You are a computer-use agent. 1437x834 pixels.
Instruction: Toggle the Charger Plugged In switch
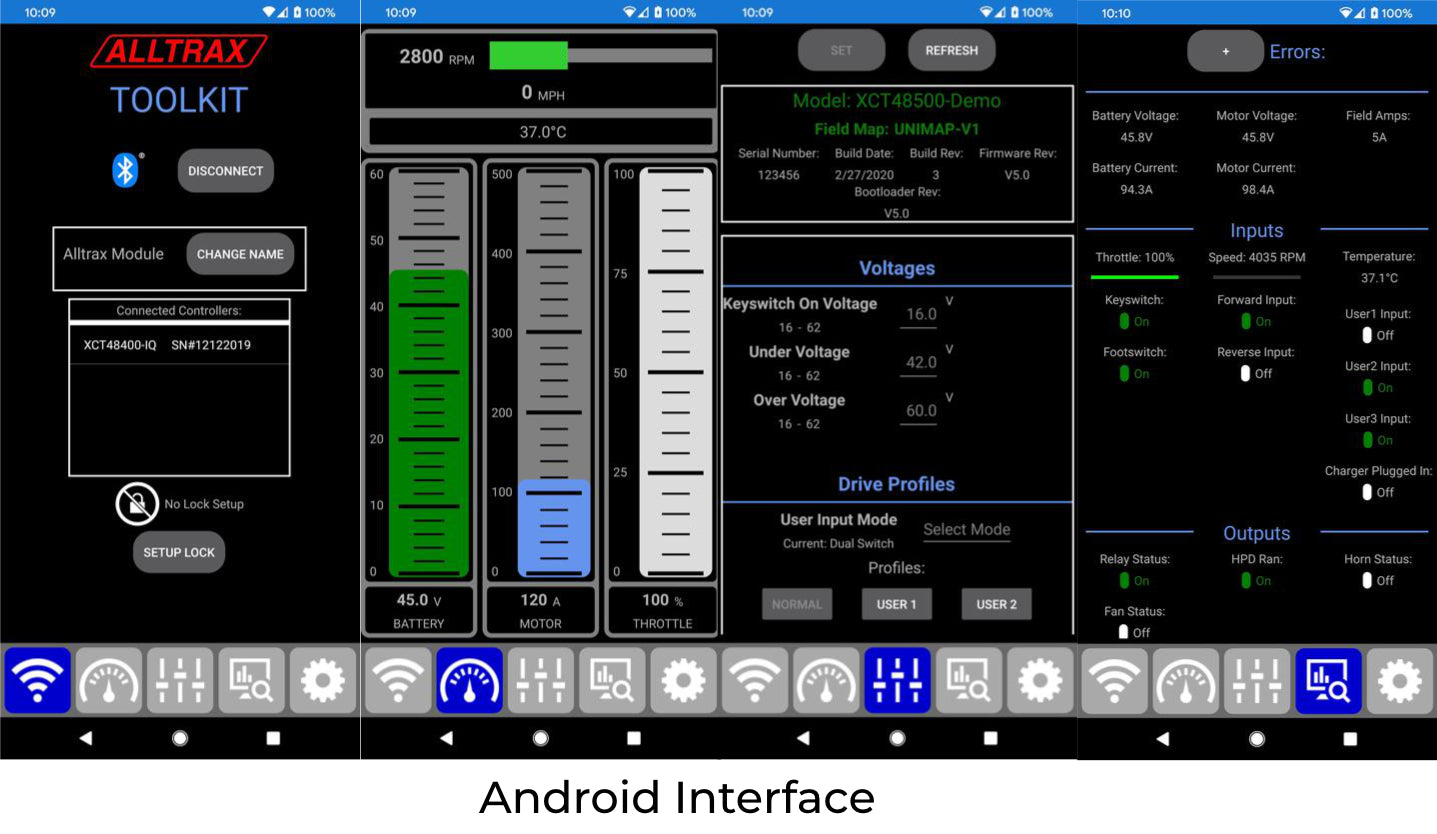pos(1365,492)
